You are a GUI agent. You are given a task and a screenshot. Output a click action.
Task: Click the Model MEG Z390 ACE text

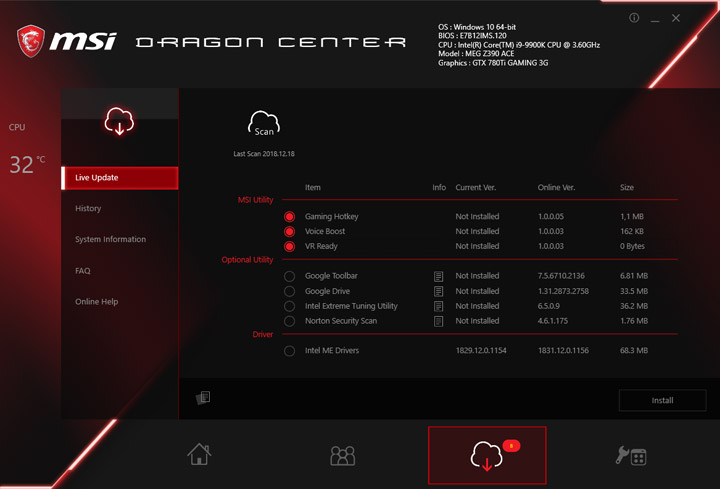click(x=476, y=54)
